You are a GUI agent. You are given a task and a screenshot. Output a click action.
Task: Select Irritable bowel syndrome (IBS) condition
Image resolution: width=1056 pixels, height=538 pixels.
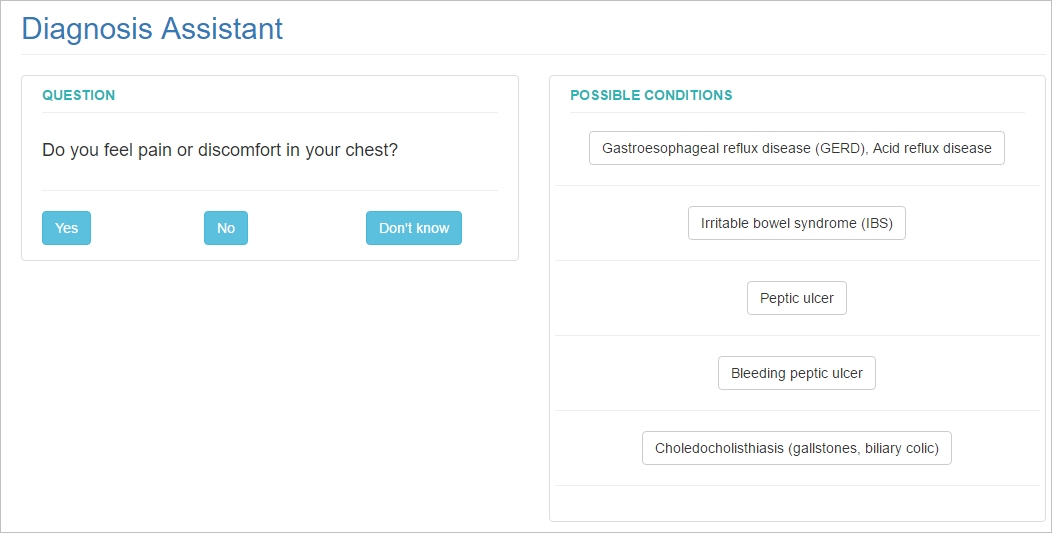[x=797, y=223]
